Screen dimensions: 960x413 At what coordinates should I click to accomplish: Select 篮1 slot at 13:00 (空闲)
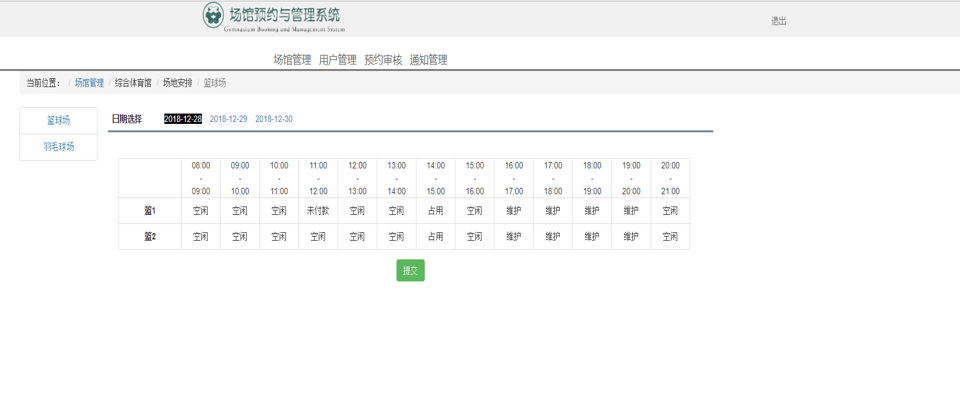[x=397, y=210]
